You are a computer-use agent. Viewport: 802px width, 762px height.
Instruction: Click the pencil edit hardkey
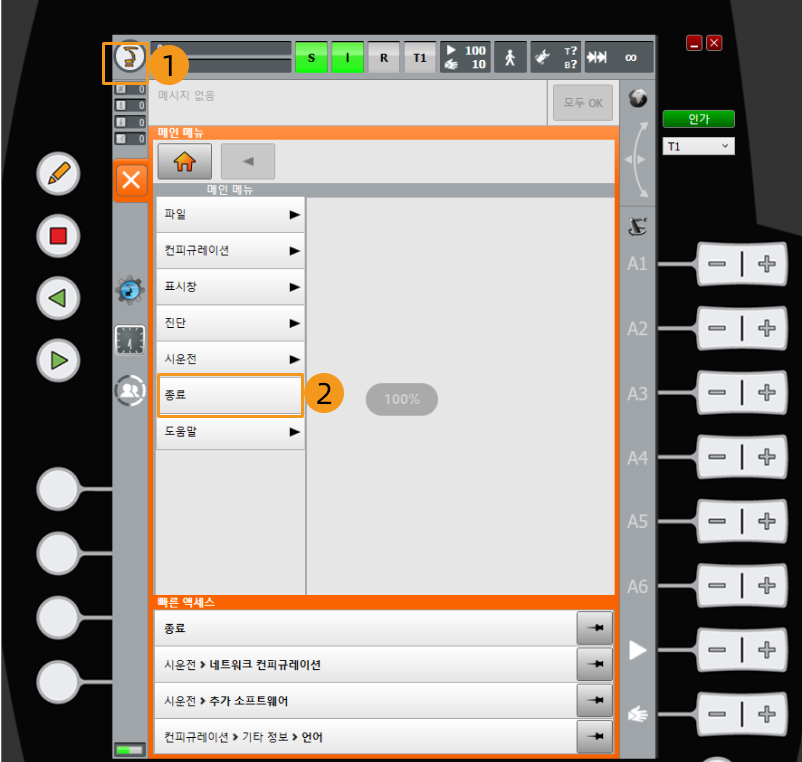click(x=58, y=173)
